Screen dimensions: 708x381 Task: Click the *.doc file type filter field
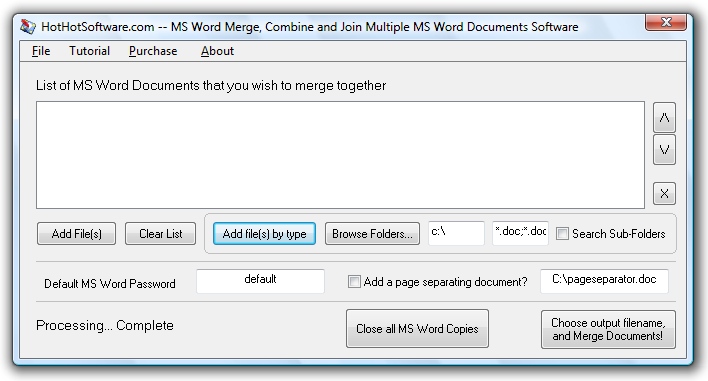click(x=520, y=233)
